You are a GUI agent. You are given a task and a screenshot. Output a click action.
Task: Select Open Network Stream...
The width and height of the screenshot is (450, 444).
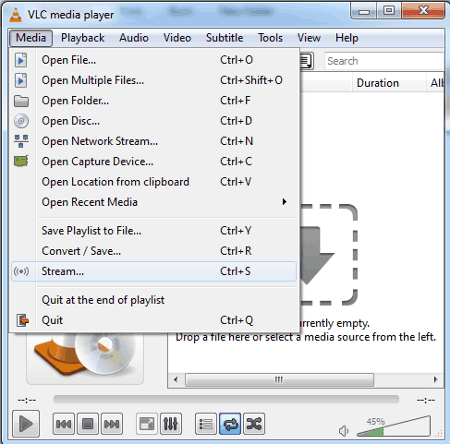click(x=154, y=141)
